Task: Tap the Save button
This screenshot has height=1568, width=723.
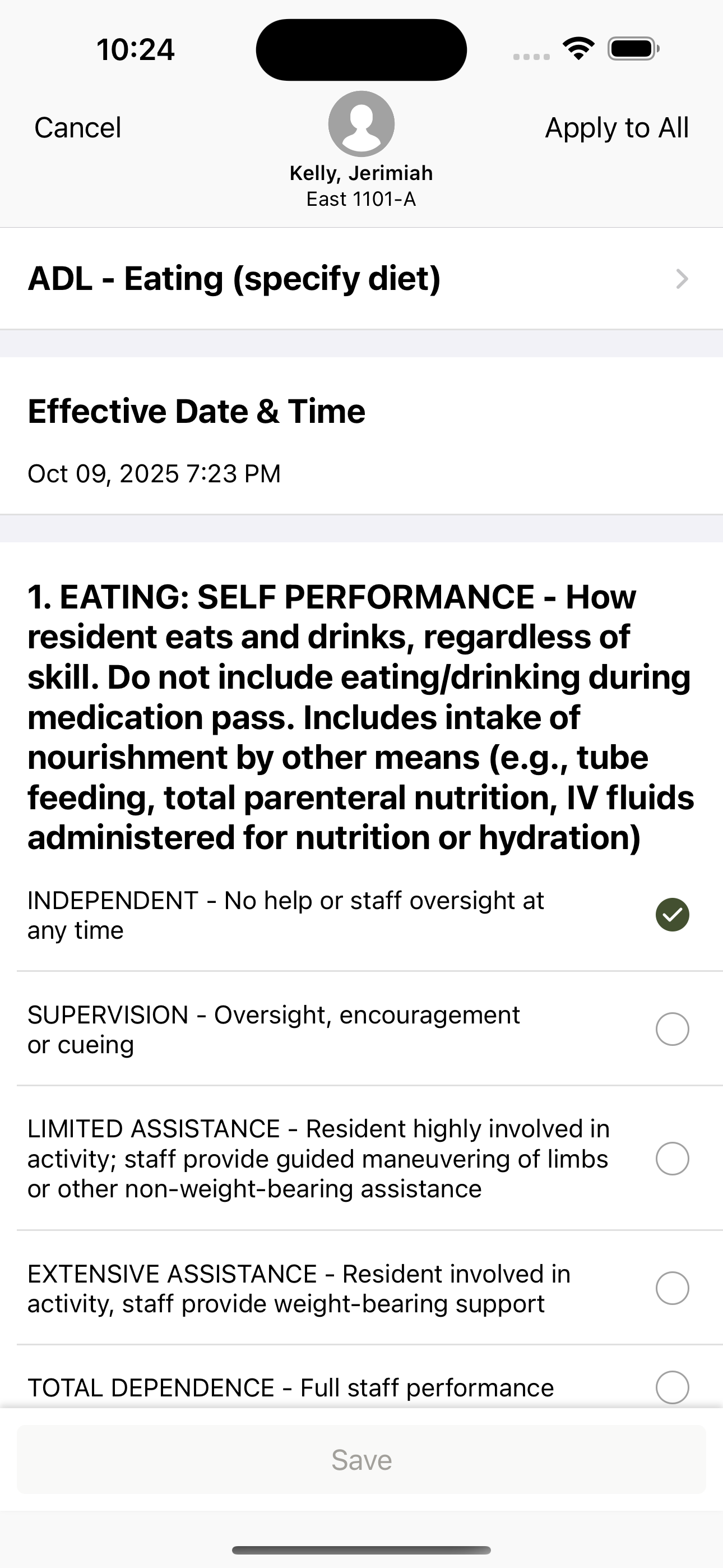Action: point(361,1459)
